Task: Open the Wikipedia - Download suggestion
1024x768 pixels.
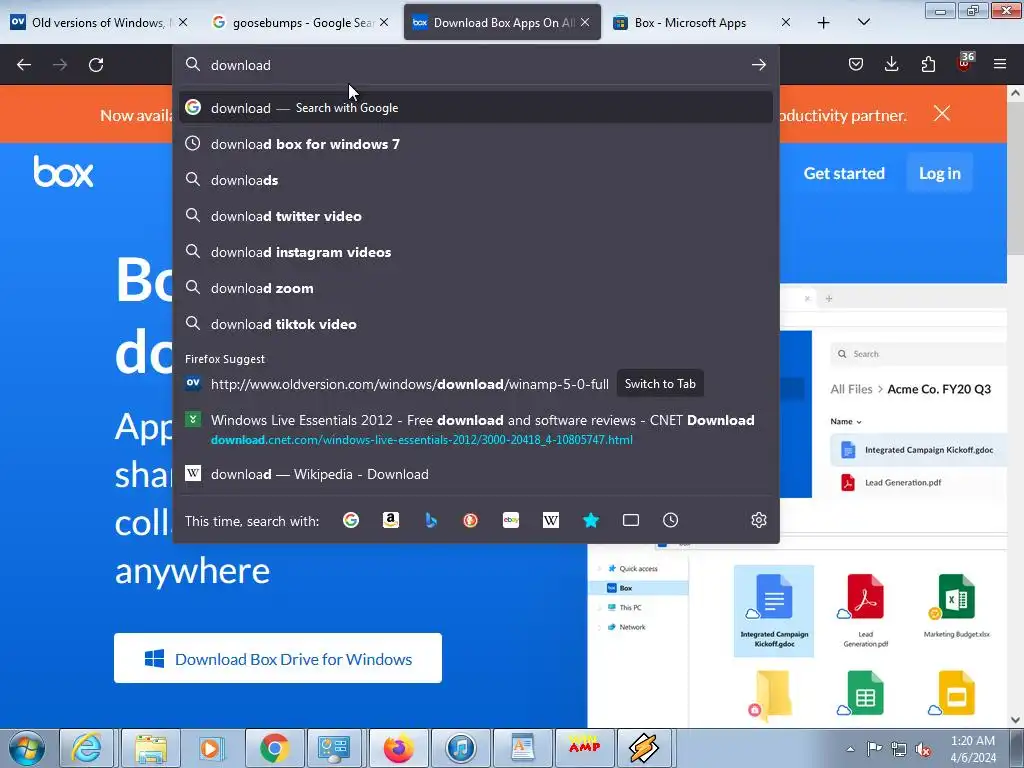Action: [x=475, y=474]
